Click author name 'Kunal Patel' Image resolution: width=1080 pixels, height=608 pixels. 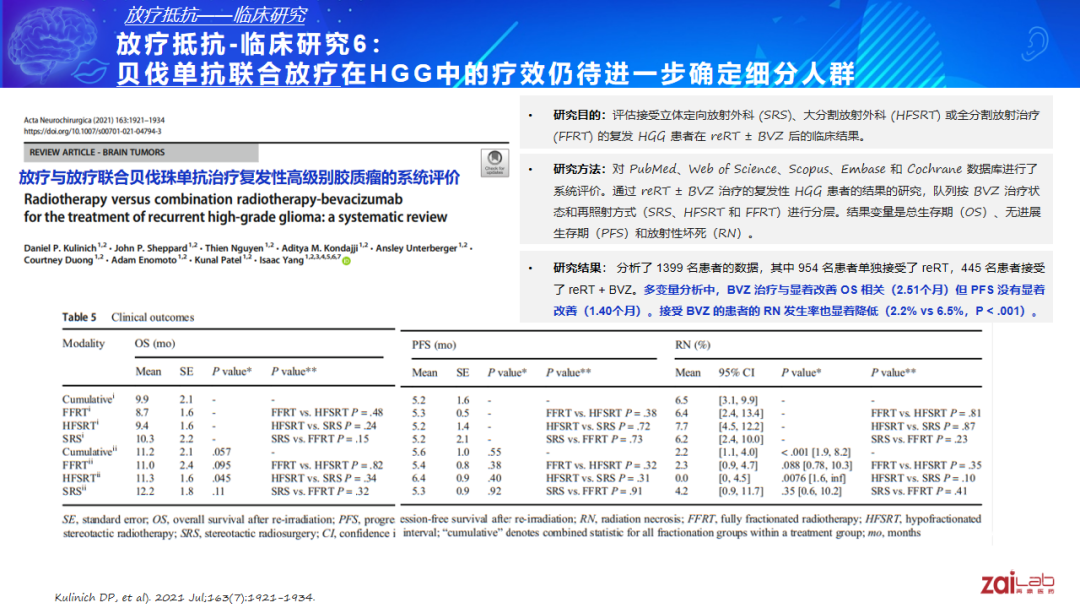(218, 260)
